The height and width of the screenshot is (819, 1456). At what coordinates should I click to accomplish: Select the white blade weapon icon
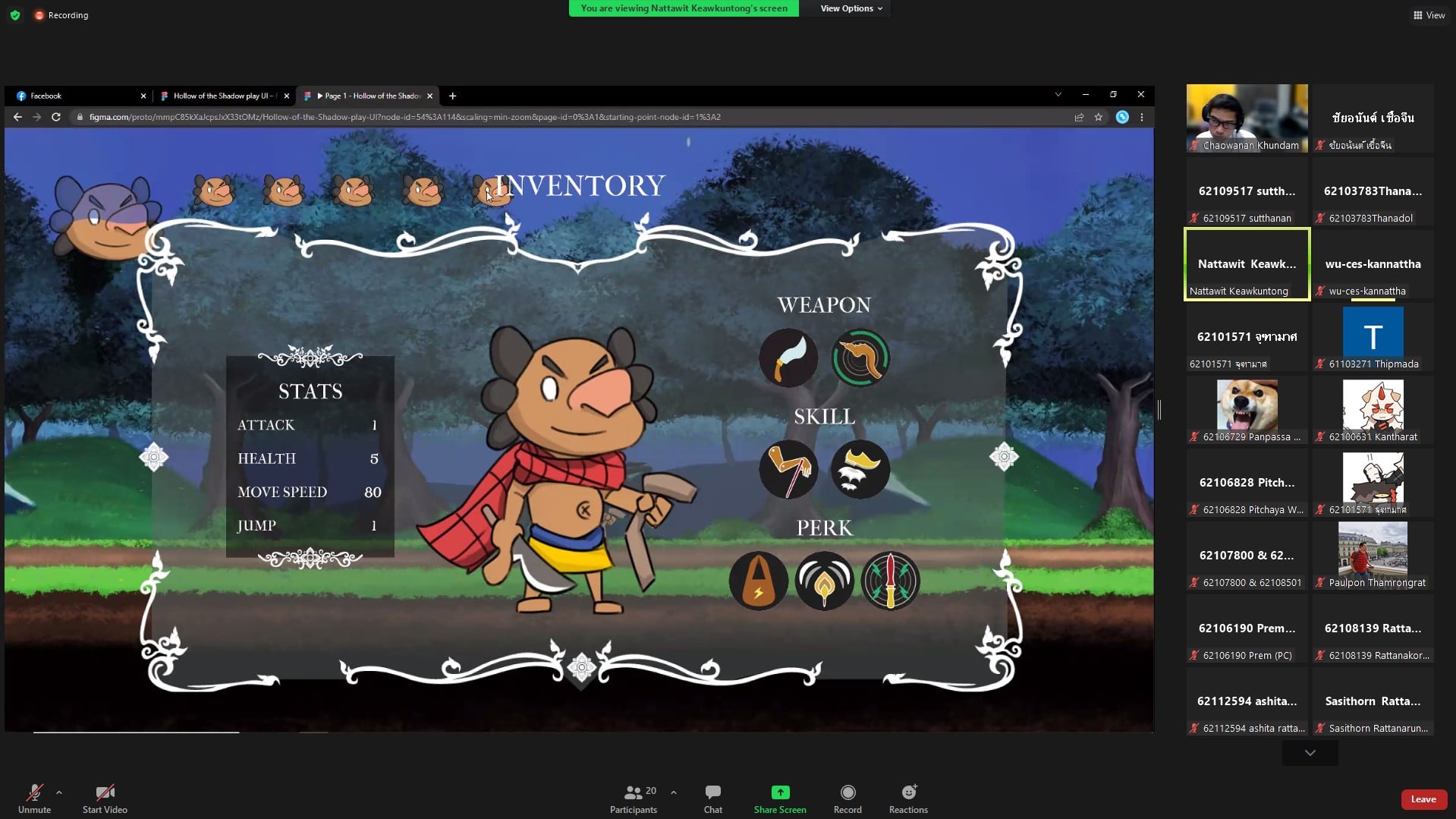(x=788, y=358)
